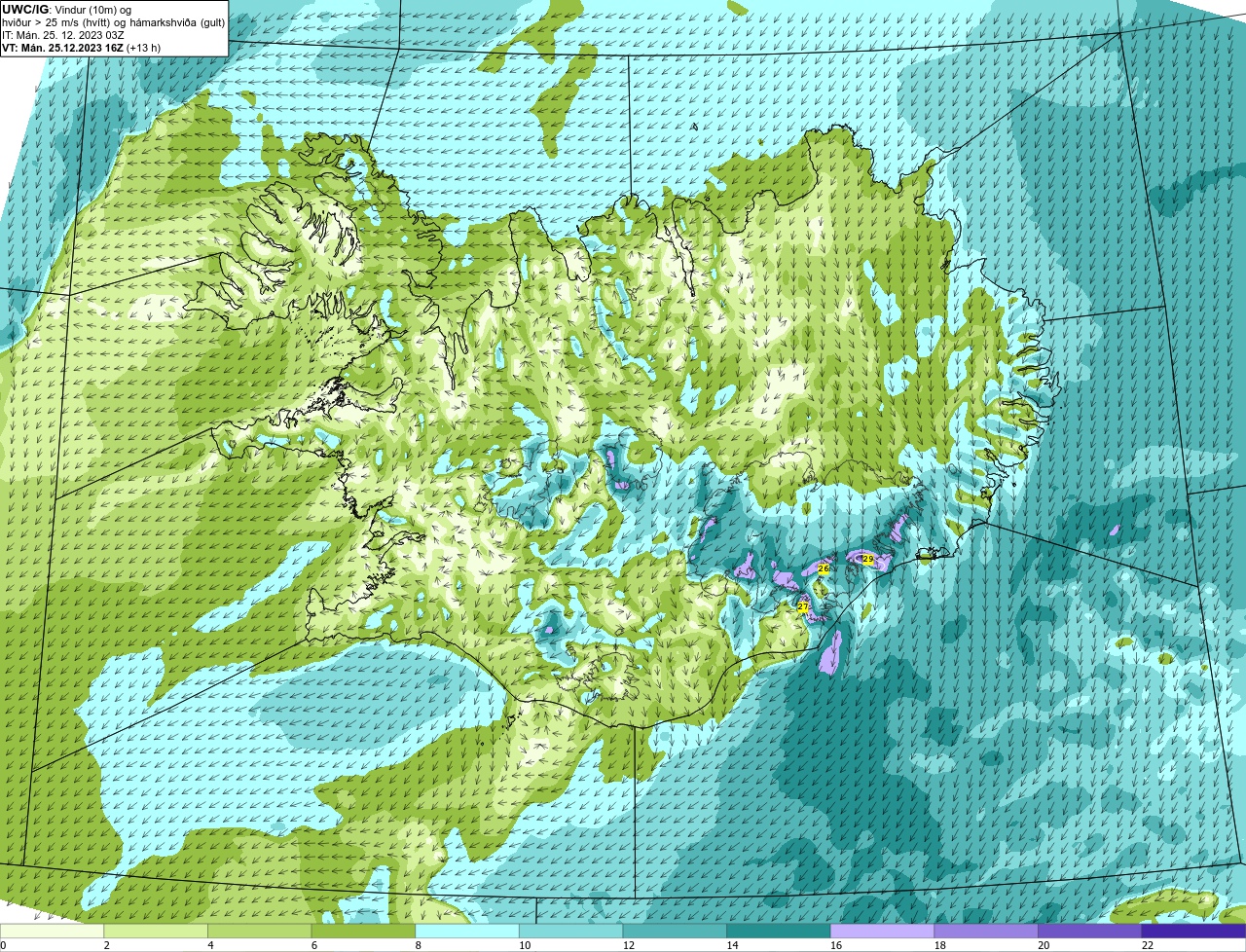Click the '22' label on the legend scale
Screen dimensions: 1246x952
point(1148,945)
